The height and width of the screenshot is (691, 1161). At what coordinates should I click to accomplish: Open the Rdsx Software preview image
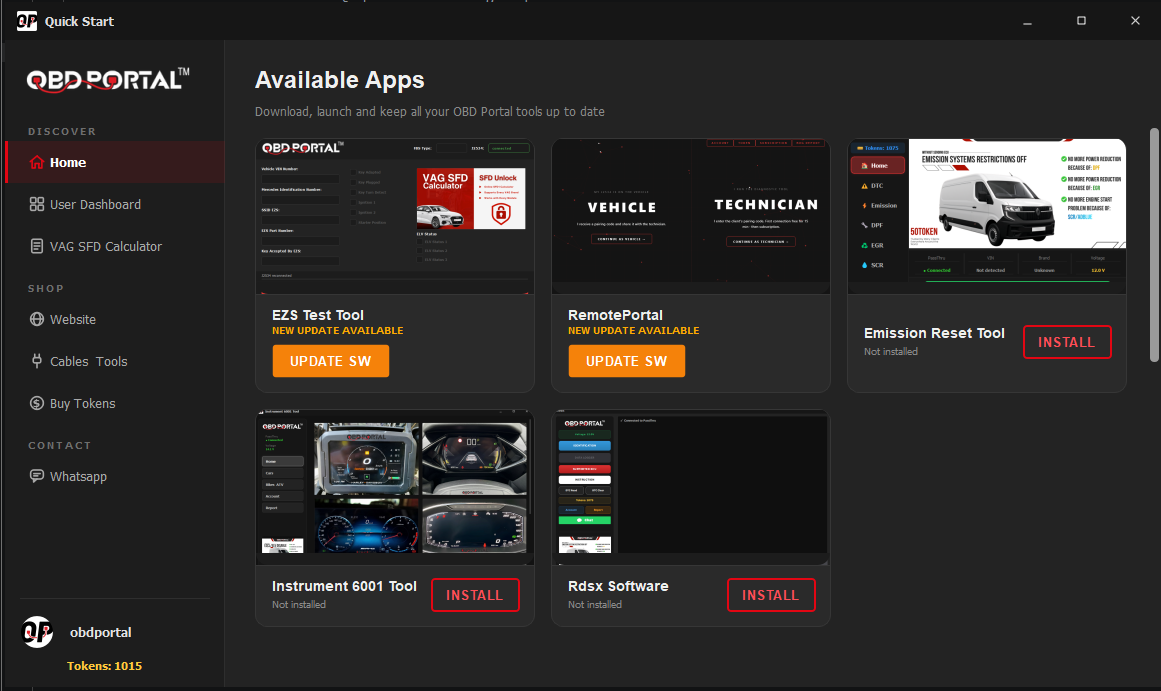click(x=691, y=487)
